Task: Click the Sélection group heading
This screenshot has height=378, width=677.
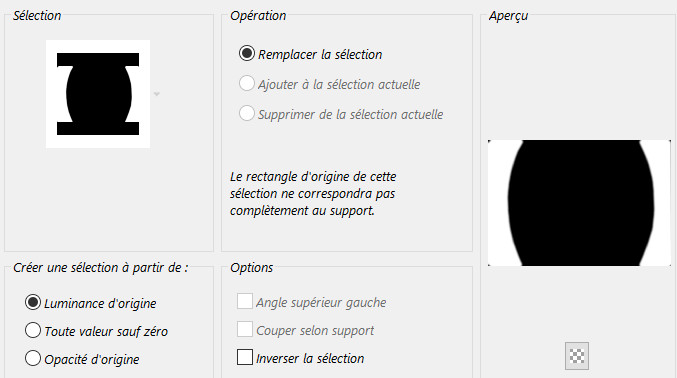Action: point(37,16)
